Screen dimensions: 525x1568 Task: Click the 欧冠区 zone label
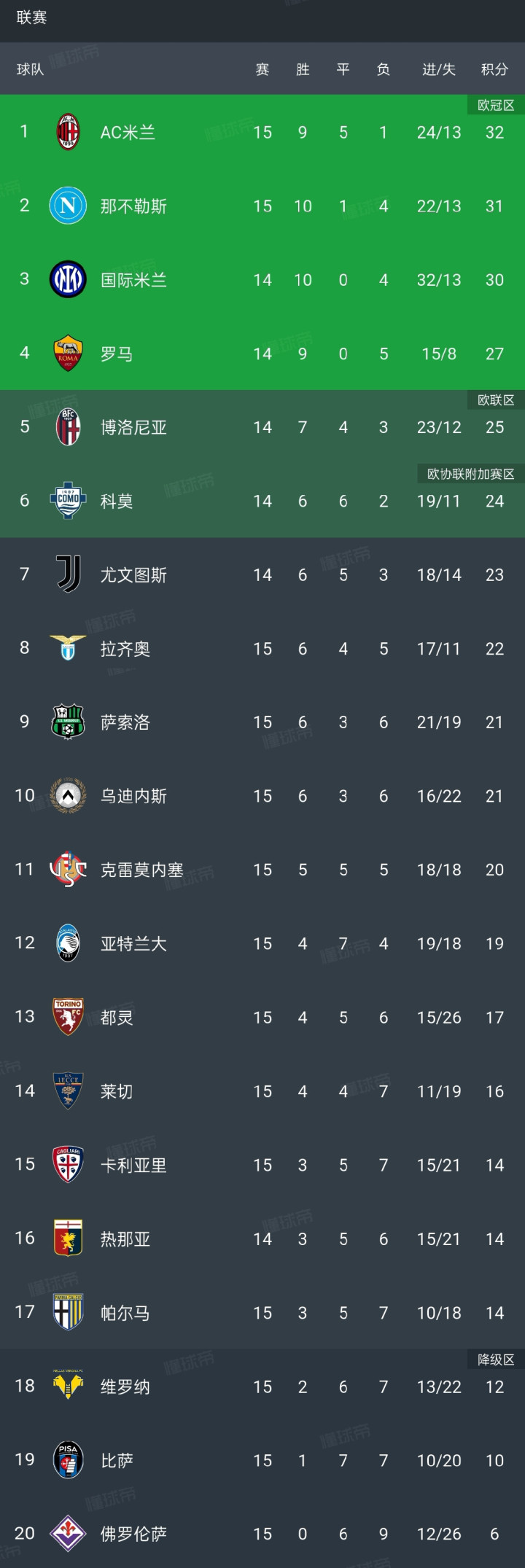click(x=496, y=106)
